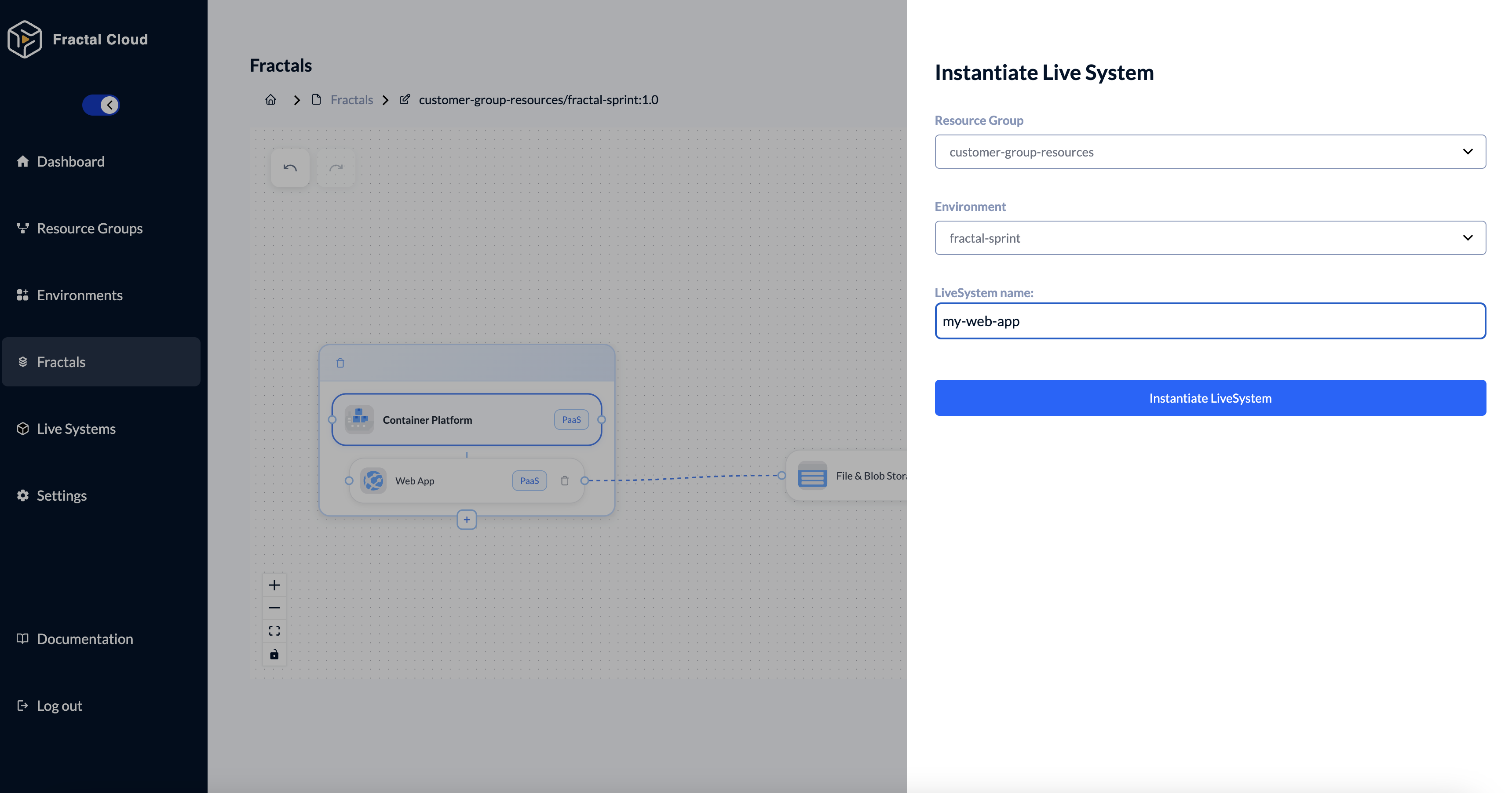Click the zoom in icon on canvas controls

coord(274,584)
